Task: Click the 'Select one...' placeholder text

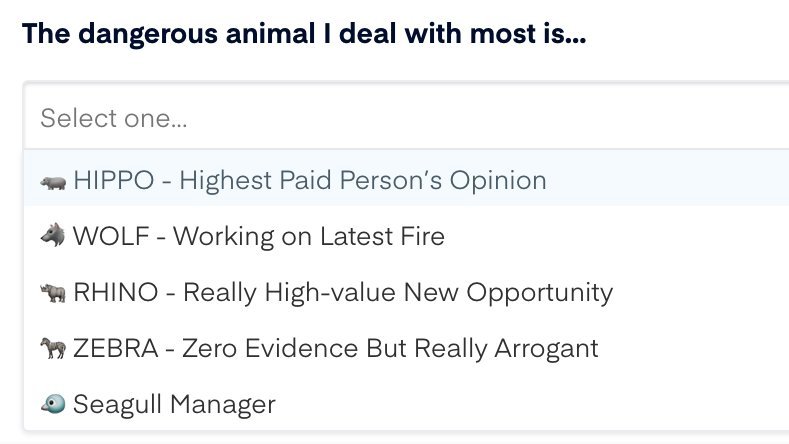Action: (114, 119)
